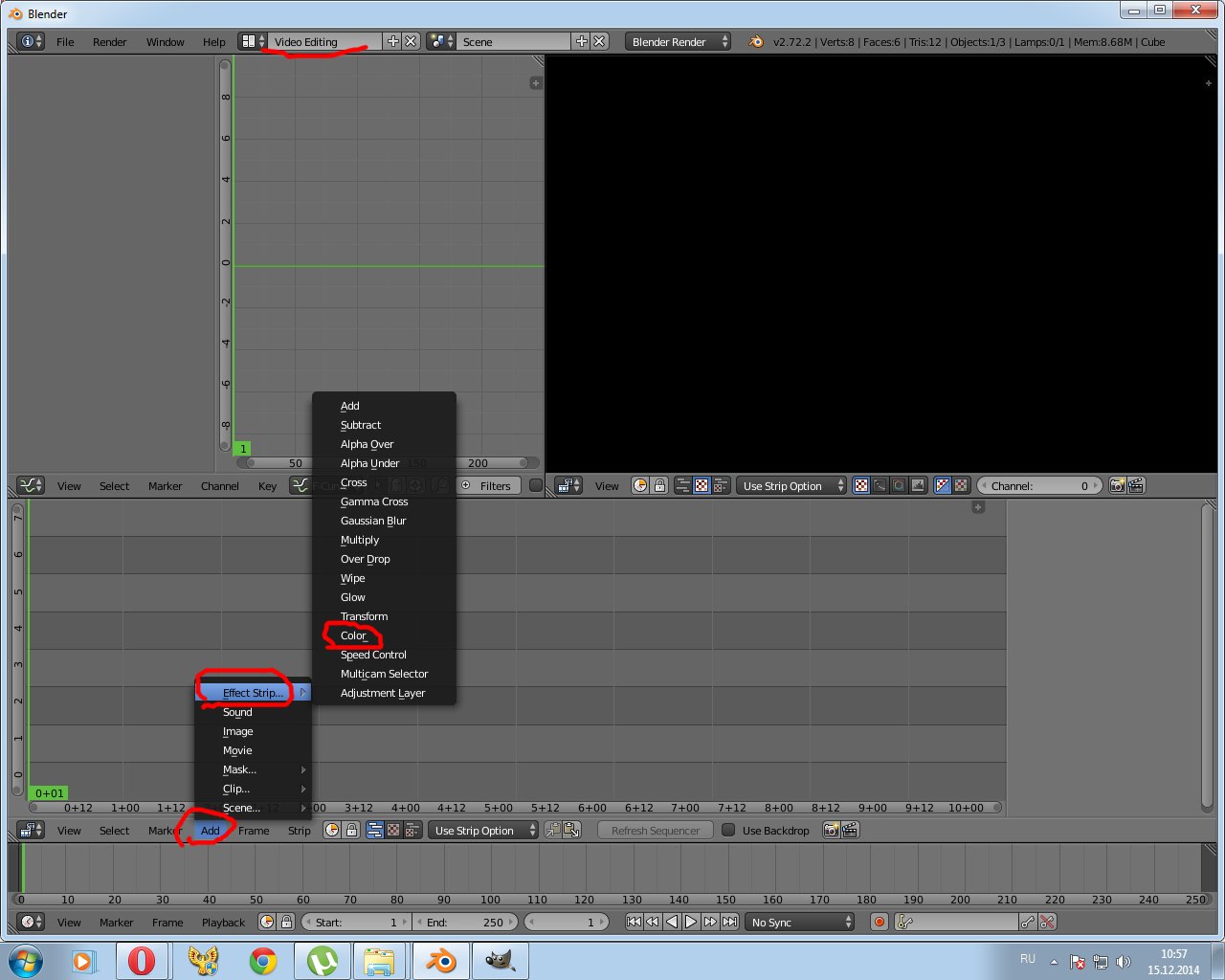1225x980 pixels.
Task: Select color channels only display
Action: pos(961,485)
